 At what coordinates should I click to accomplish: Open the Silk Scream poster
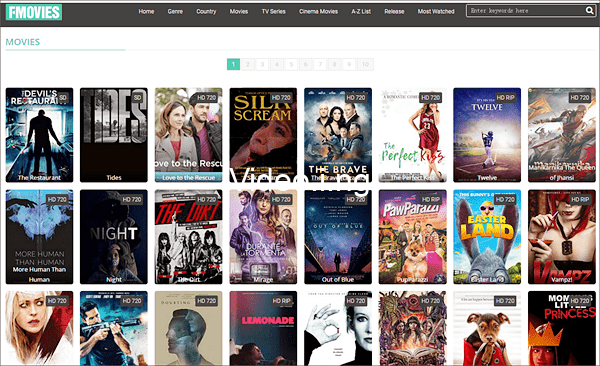(x=263, y=135)
